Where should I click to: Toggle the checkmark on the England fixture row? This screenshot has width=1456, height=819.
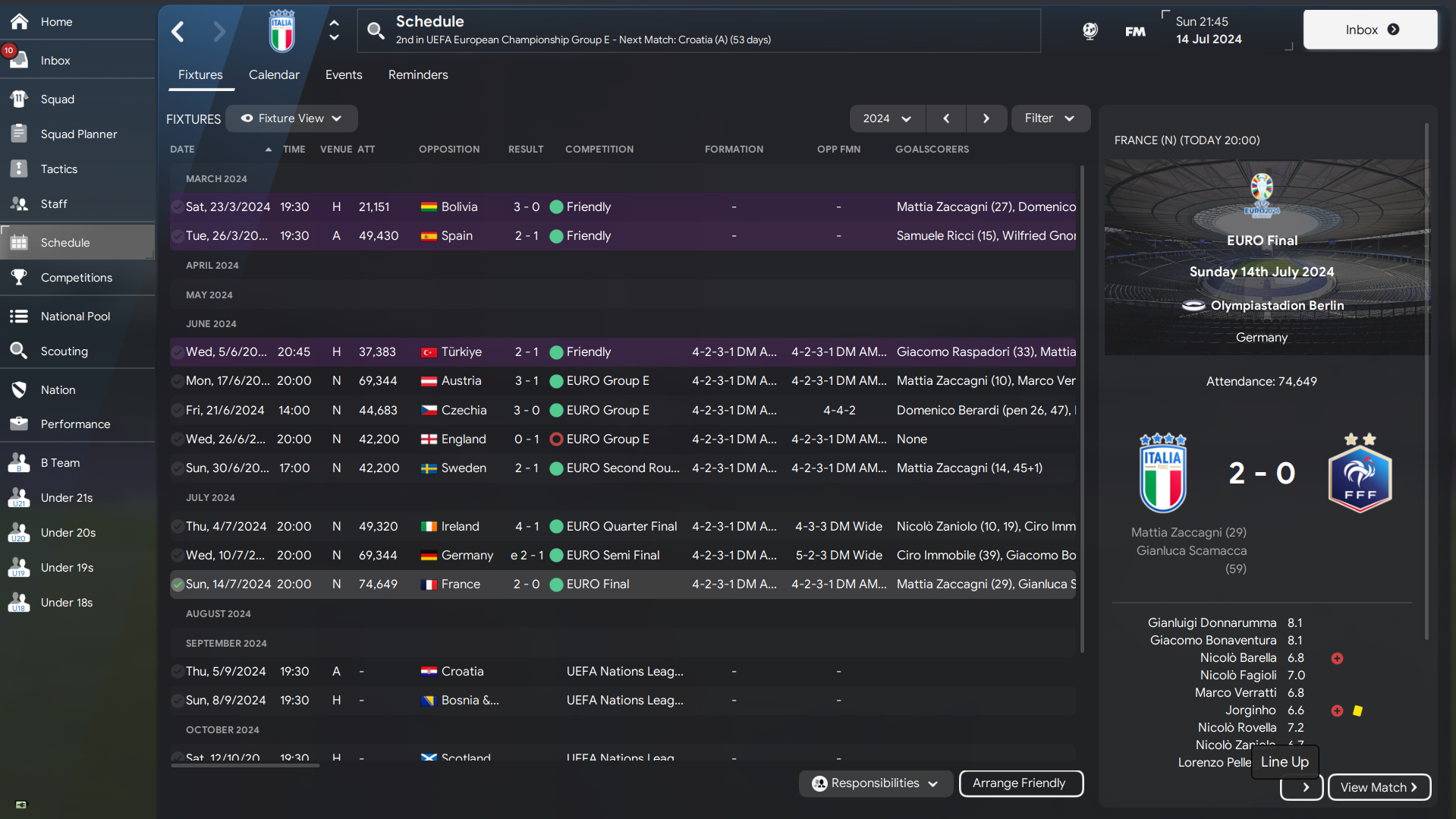pyautogui.click(x=178, y=439)
